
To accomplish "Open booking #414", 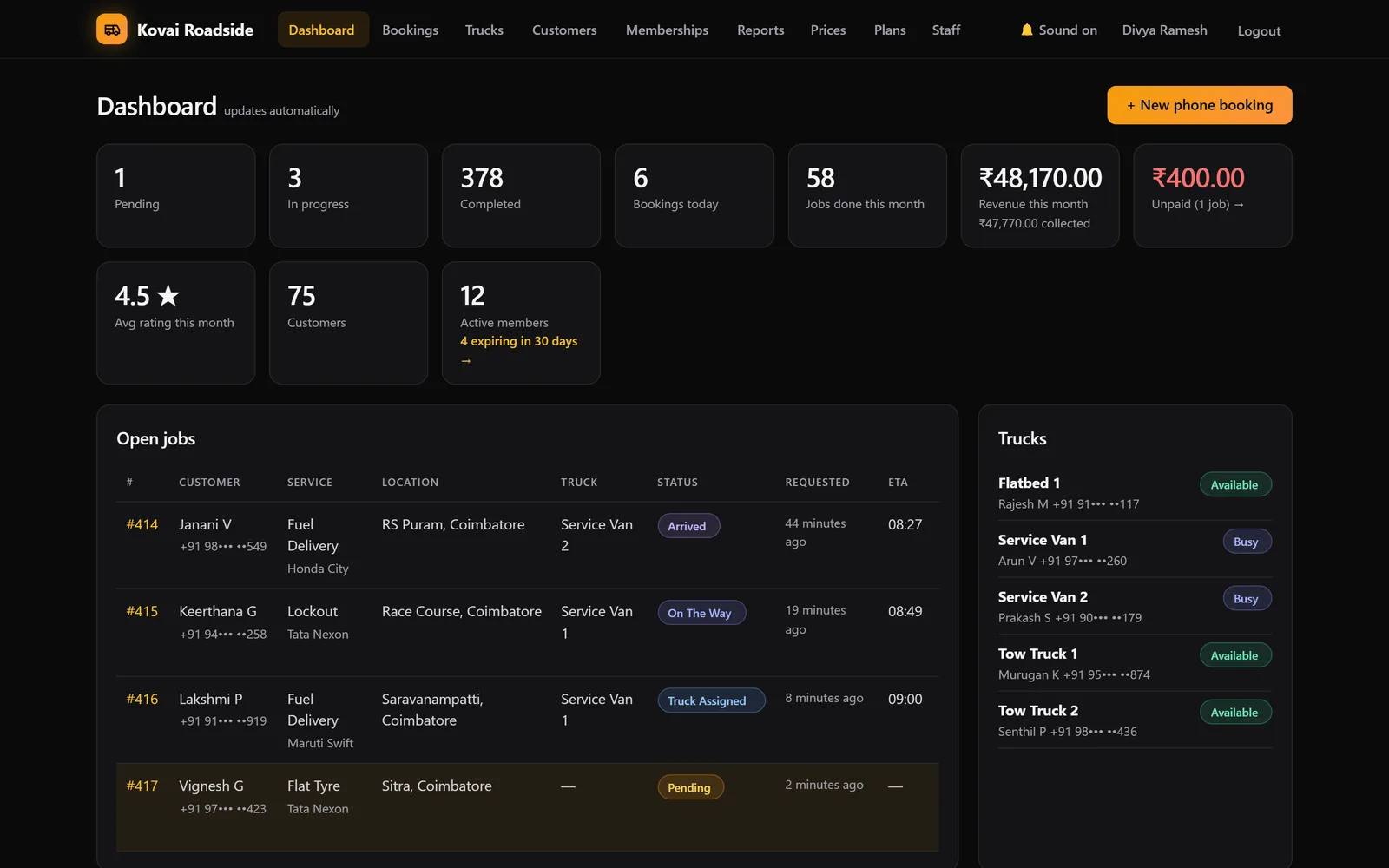I will 142,524.
